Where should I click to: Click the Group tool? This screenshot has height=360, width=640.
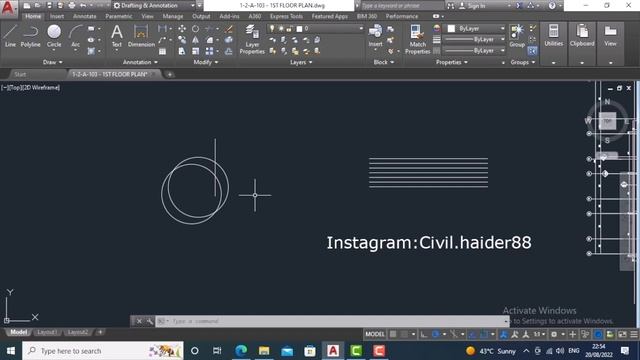pos(517,36)
